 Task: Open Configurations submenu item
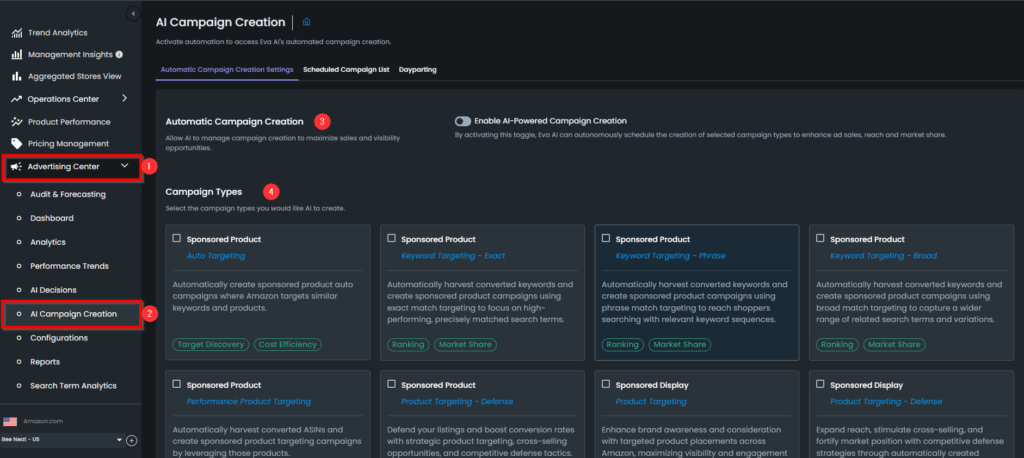click(59, 338)
